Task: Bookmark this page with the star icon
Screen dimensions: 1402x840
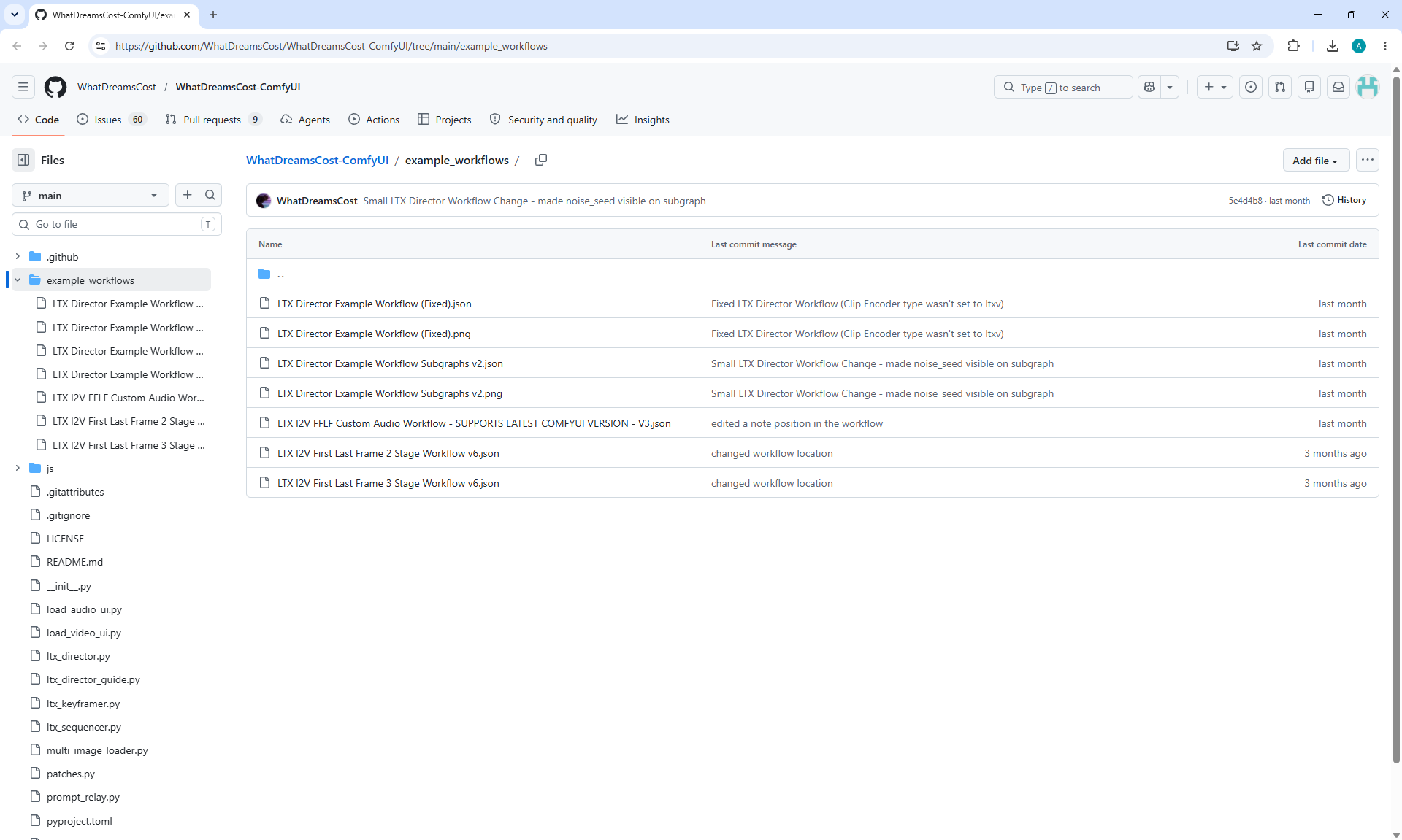Action: [x=1257, y=46]
